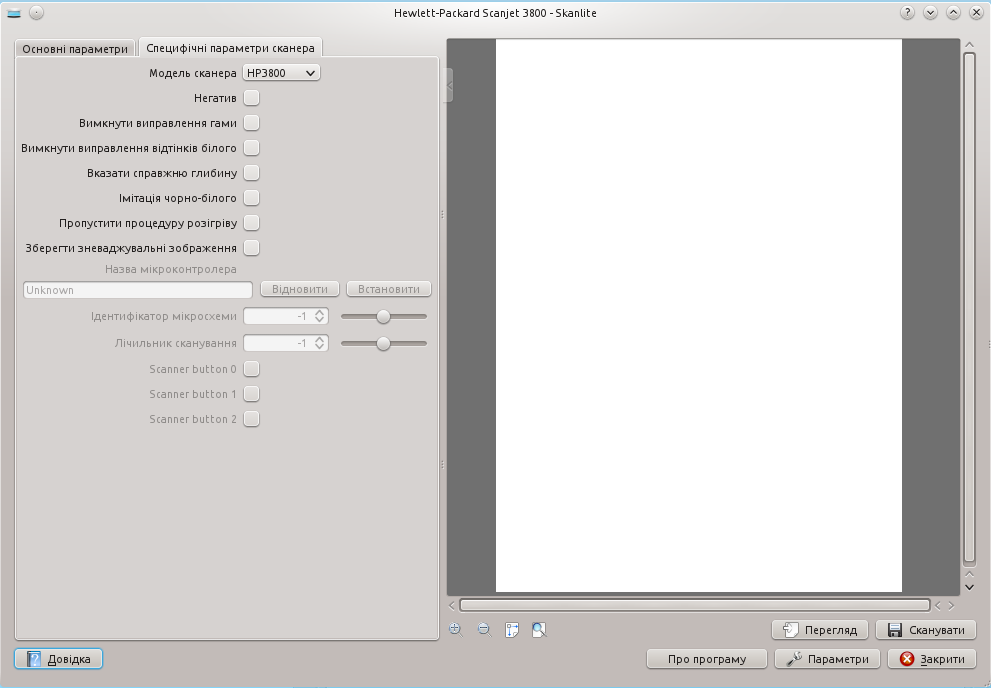The height and width of the screenshot is (688, 991).
Task: Click the zoom to selection icon
Action: point(512,629)
